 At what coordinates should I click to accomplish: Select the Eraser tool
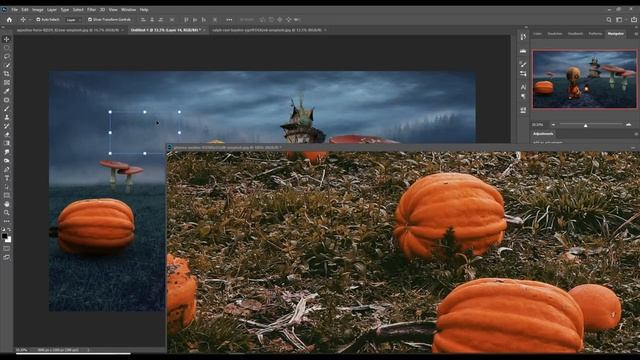7,134
